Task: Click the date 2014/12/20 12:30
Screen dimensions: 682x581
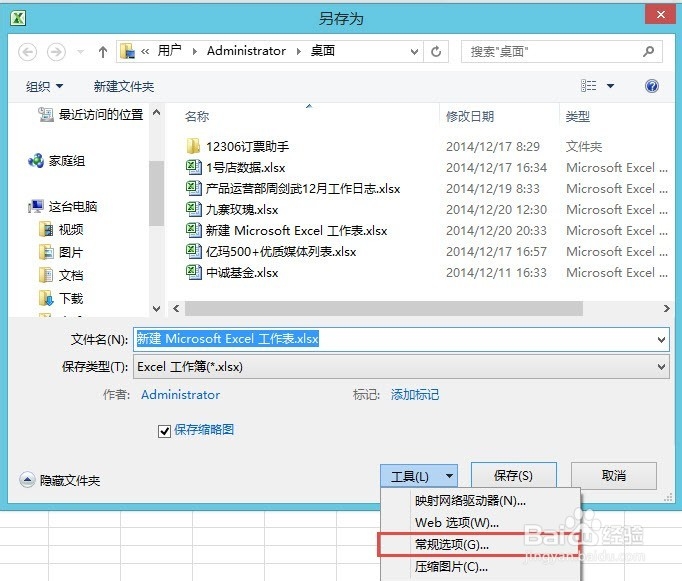Action: (x=496, y=210)
